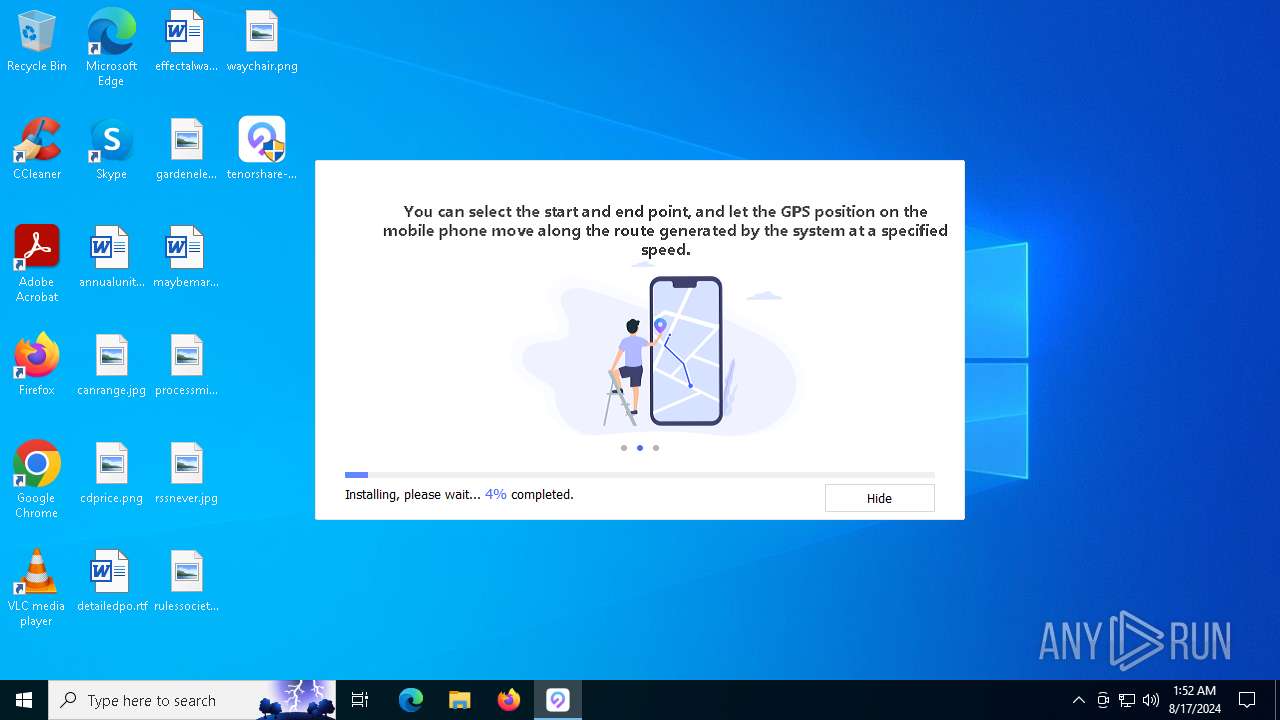Click the installation progress bar
This screenshot has height=720, width=1280.
pyautogui.click(x=639, y=475)
